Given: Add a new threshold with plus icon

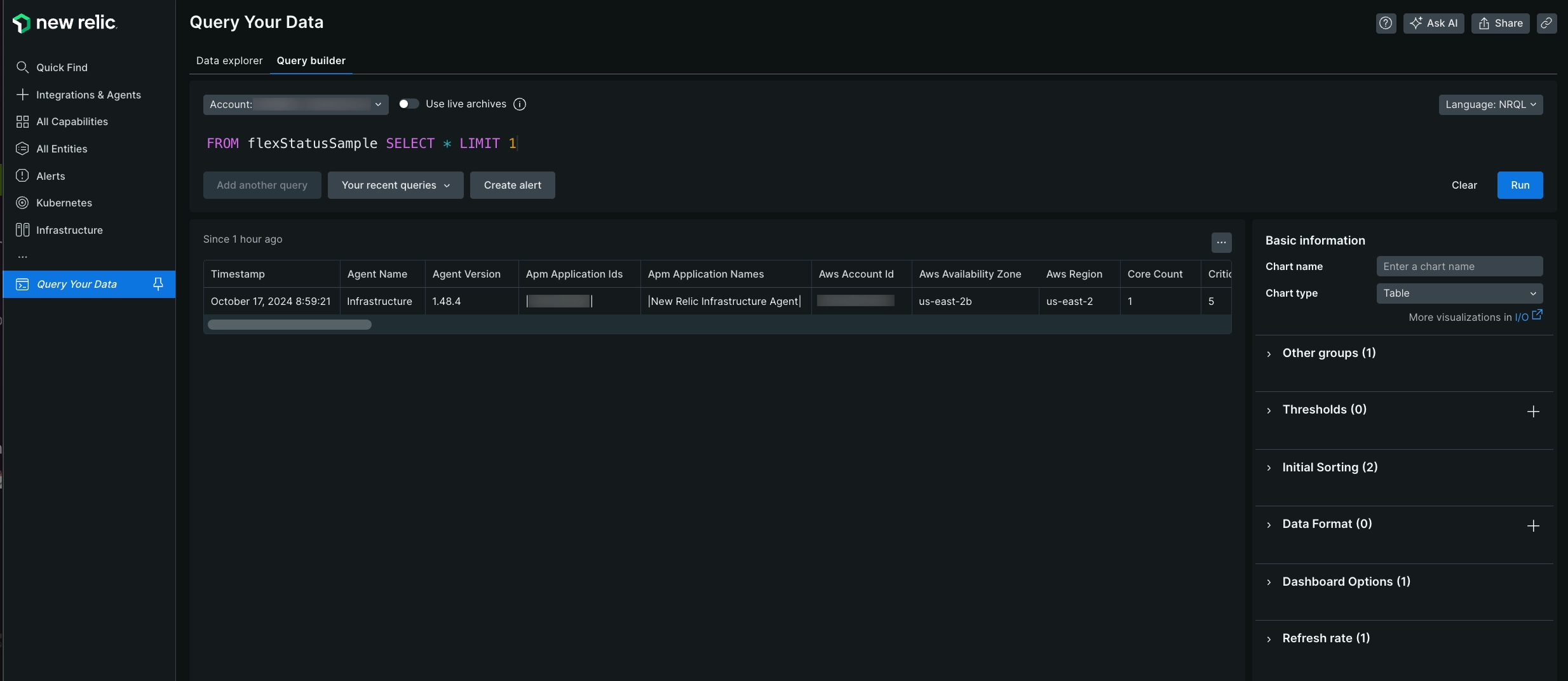Looking at the screenshot, I should pos(1533,412).
